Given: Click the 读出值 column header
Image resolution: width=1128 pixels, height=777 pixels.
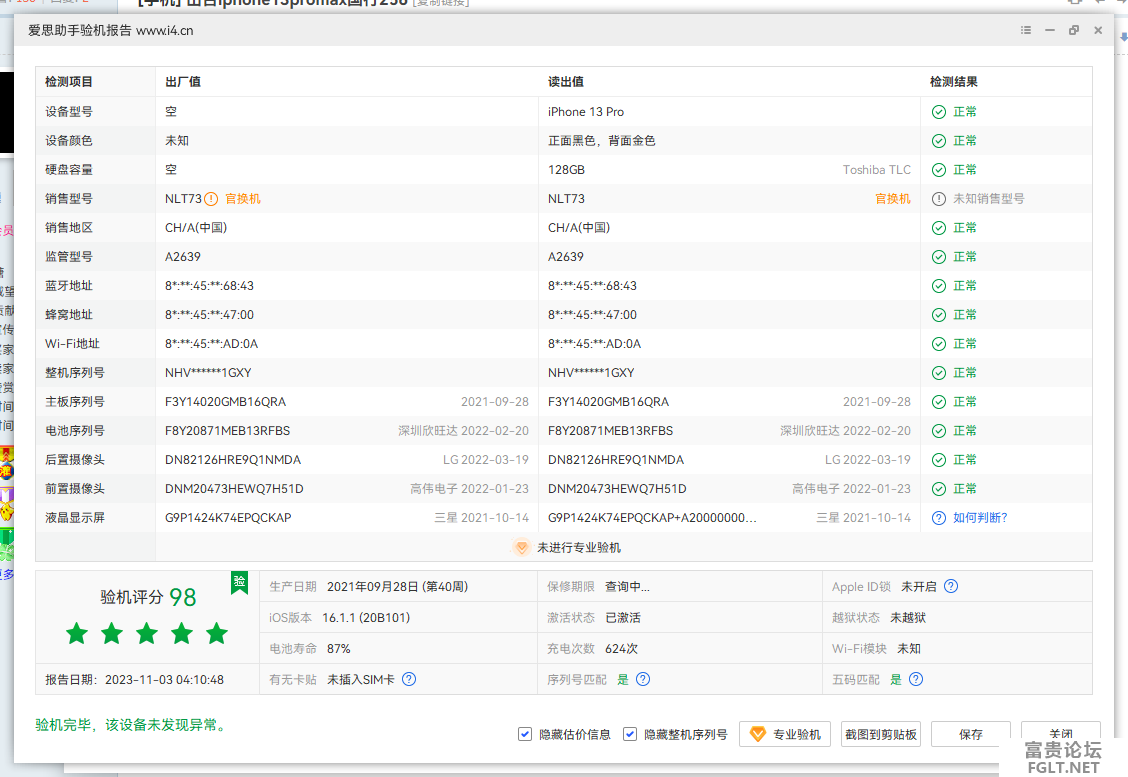Looking at the screenshot, I should click(566, 82).
